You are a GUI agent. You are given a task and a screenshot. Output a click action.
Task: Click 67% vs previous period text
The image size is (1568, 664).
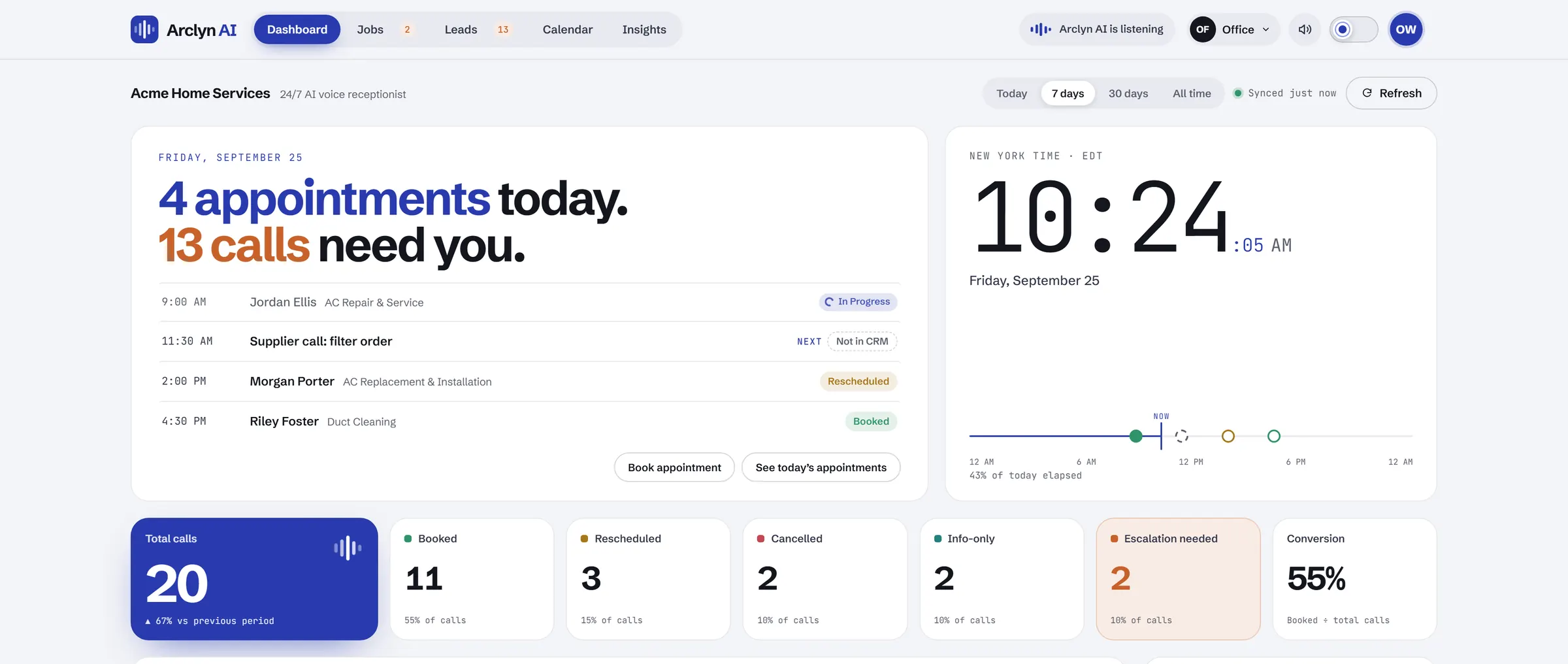(x=210, y=621)
